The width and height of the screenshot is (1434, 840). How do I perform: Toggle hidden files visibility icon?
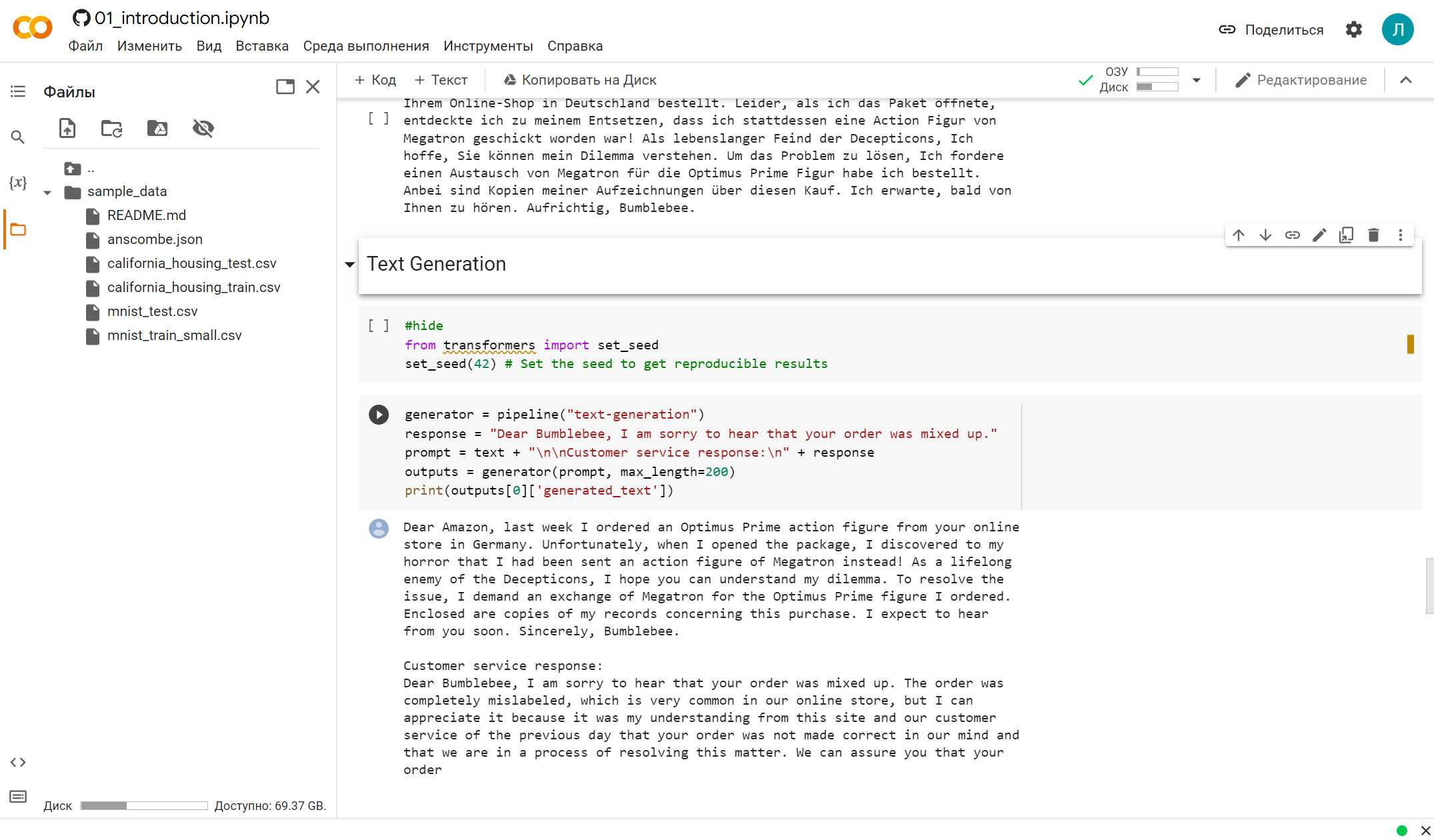pos(203,128)
